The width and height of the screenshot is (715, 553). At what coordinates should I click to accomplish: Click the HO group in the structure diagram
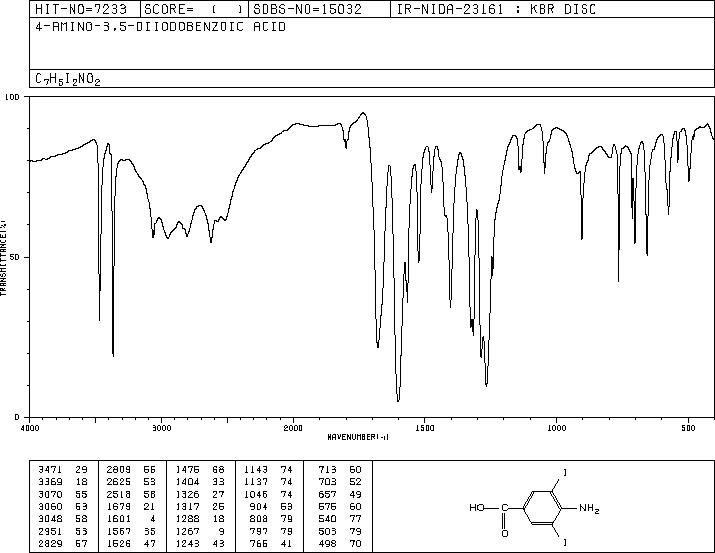pos(477,507)
